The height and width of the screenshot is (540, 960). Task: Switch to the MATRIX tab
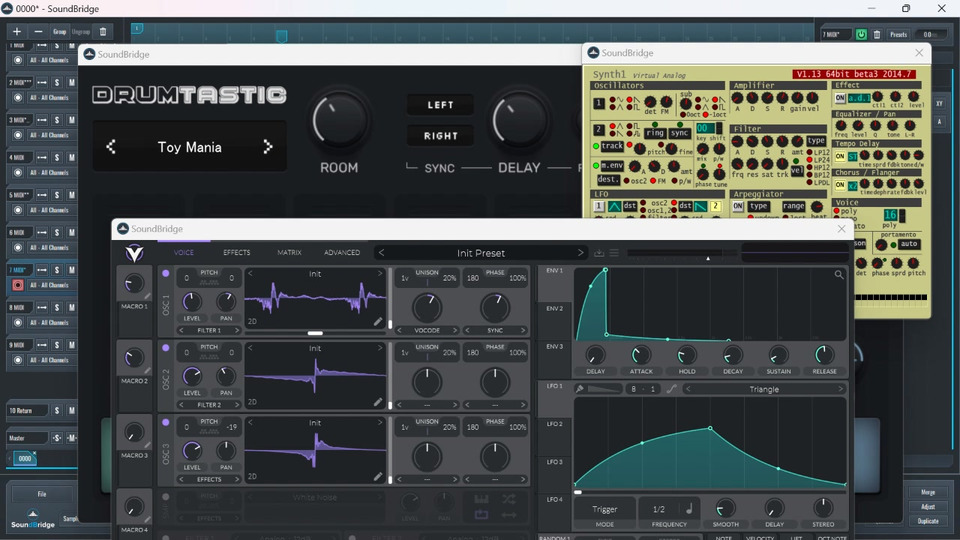(289, 253)
